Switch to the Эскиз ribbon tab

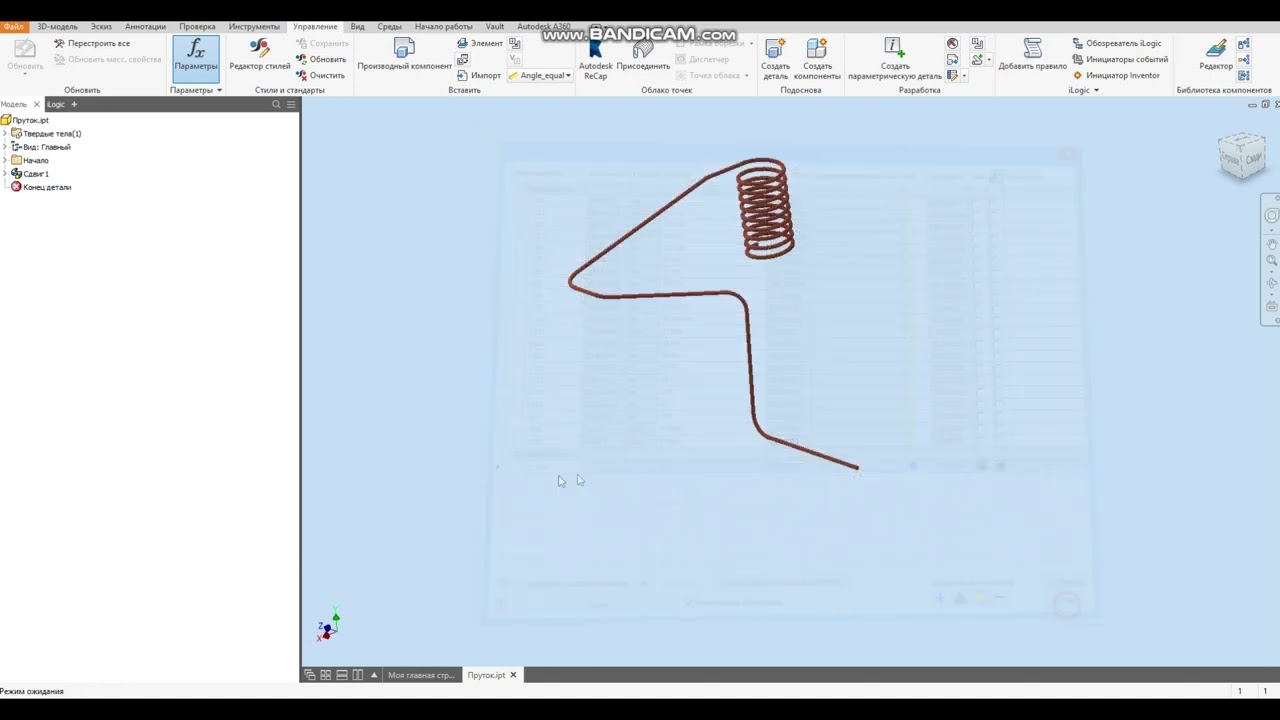[101, 26]
